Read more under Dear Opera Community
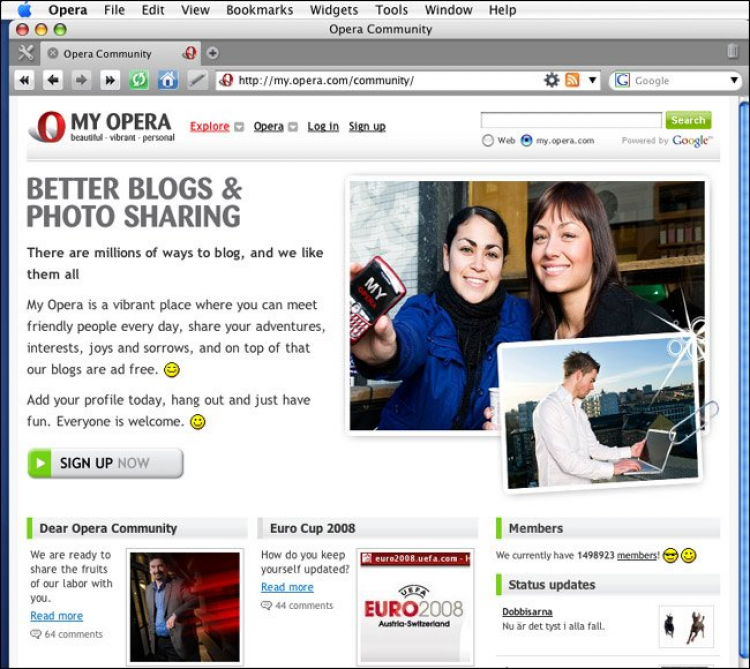Image resolution: width=750 pixels, height=669 pixels. (x=56, y=616)
